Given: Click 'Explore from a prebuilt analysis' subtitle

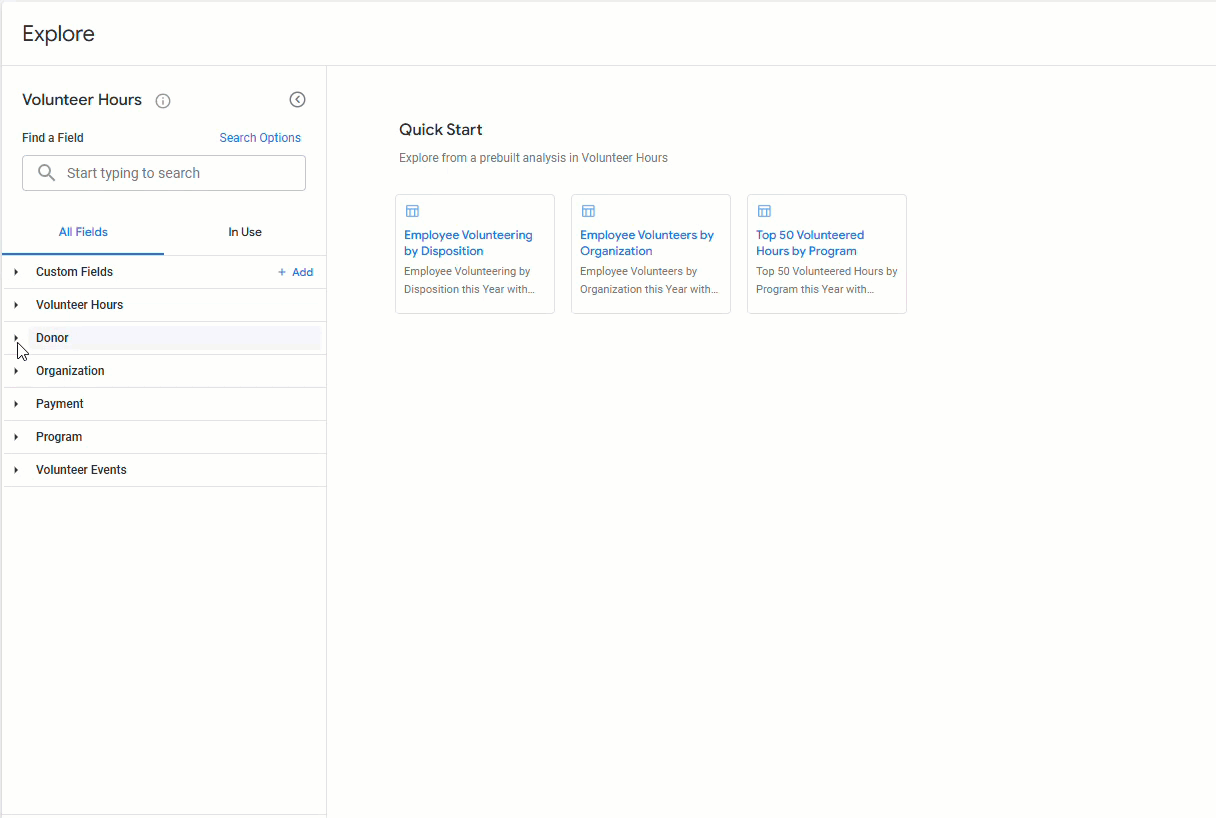Looking at the screenshot, I should tap(533, 158).
